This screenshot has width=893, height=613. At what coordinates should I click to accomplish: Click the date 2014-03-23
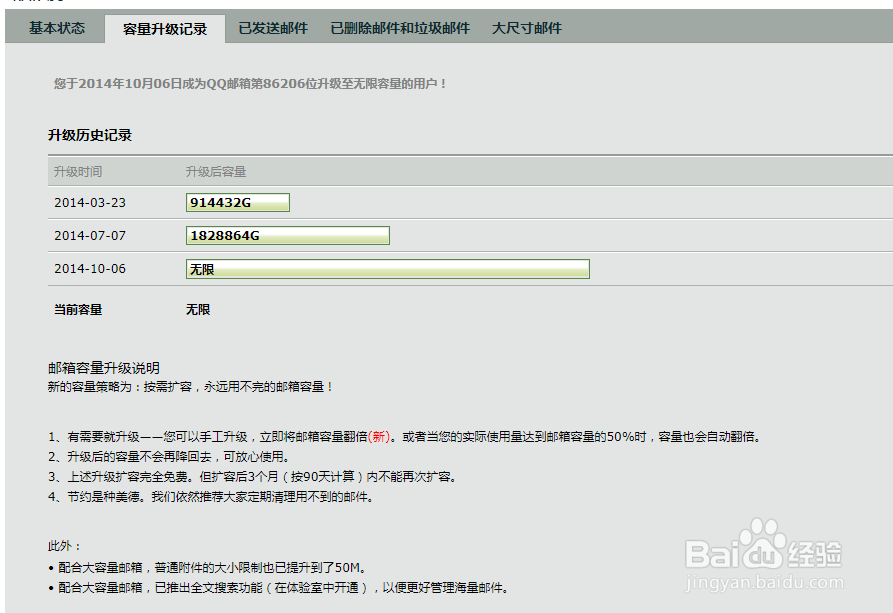pyautogui.click(x=90, y=203)
